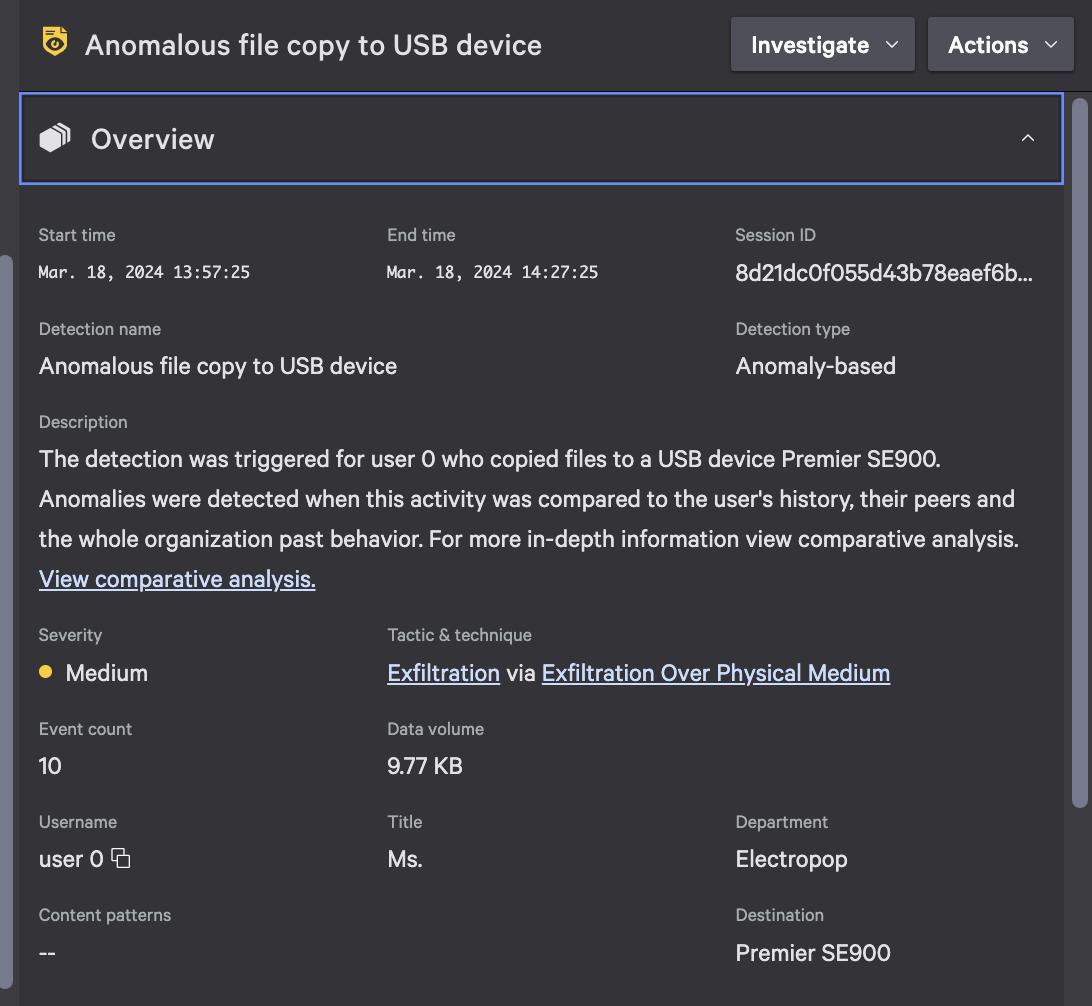Click the Overview stacked cubes icon
Viewport: 1092px width, 1006px height.
[x=55, y=138]
